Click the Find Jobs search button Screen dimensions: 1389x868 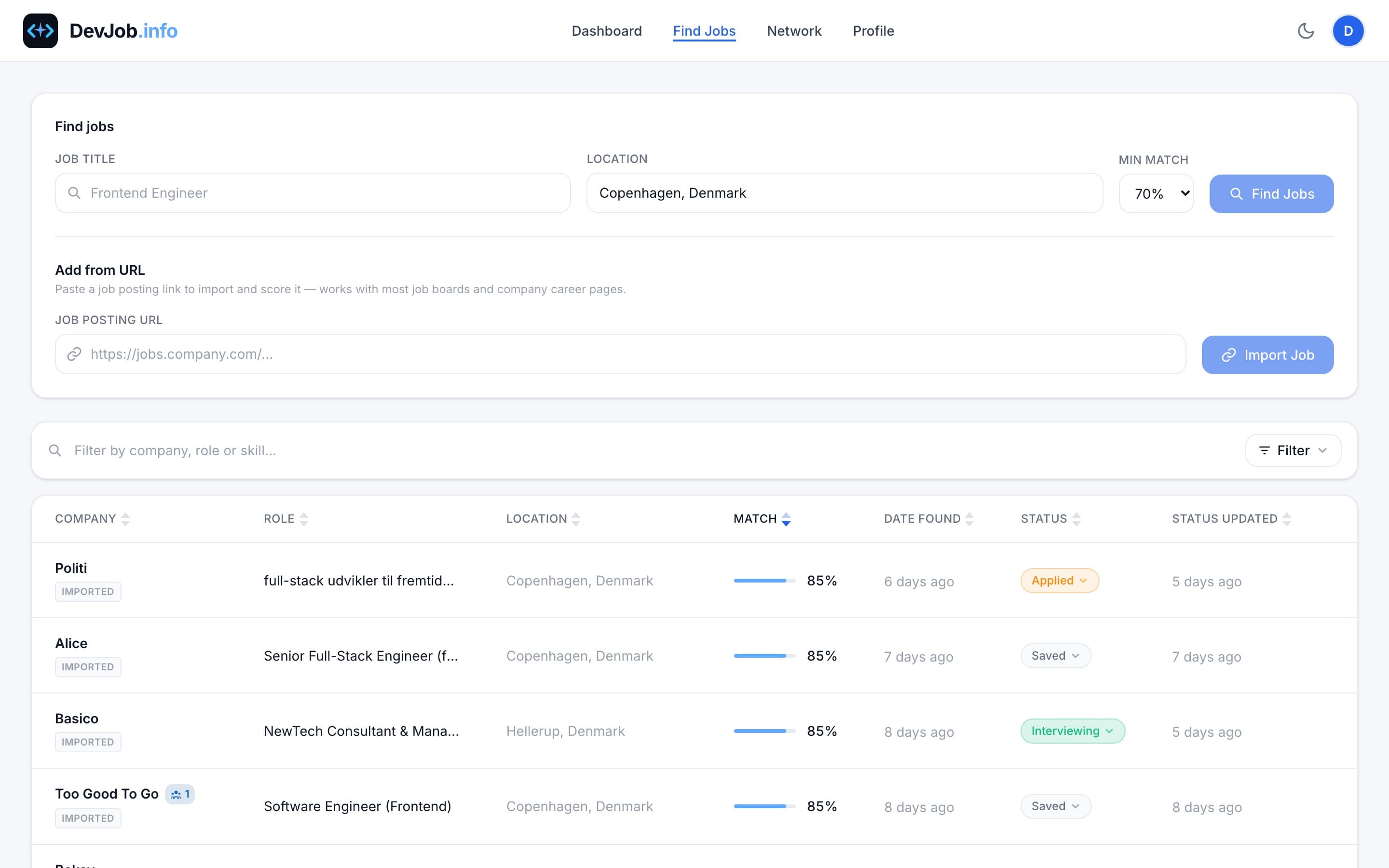[x=1271, y=194]
